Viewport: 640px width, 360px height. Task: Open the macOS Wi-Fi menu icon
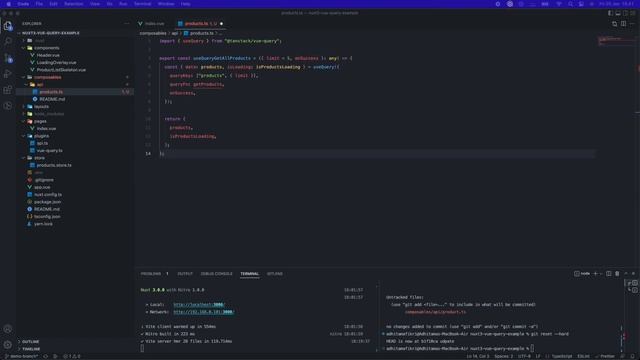tap(559, 4)
